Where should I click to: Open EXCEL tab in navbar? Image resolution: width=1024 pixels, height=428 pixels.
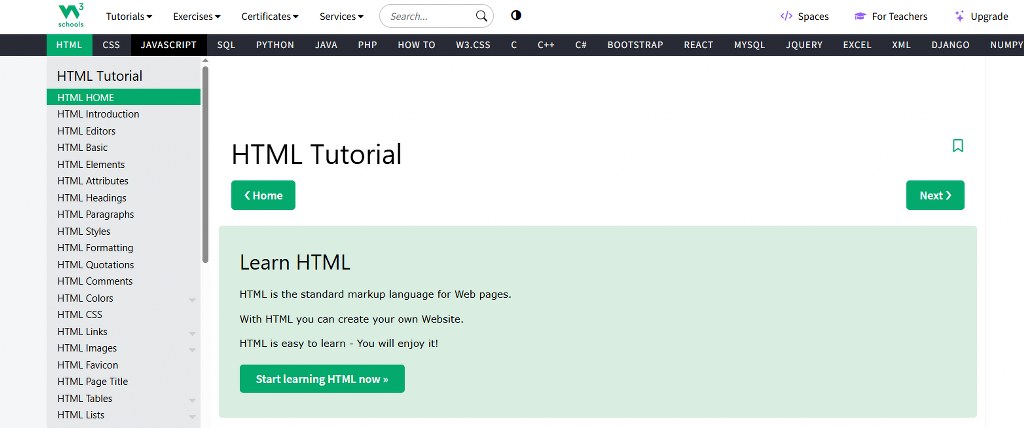[x=857, y=45]
